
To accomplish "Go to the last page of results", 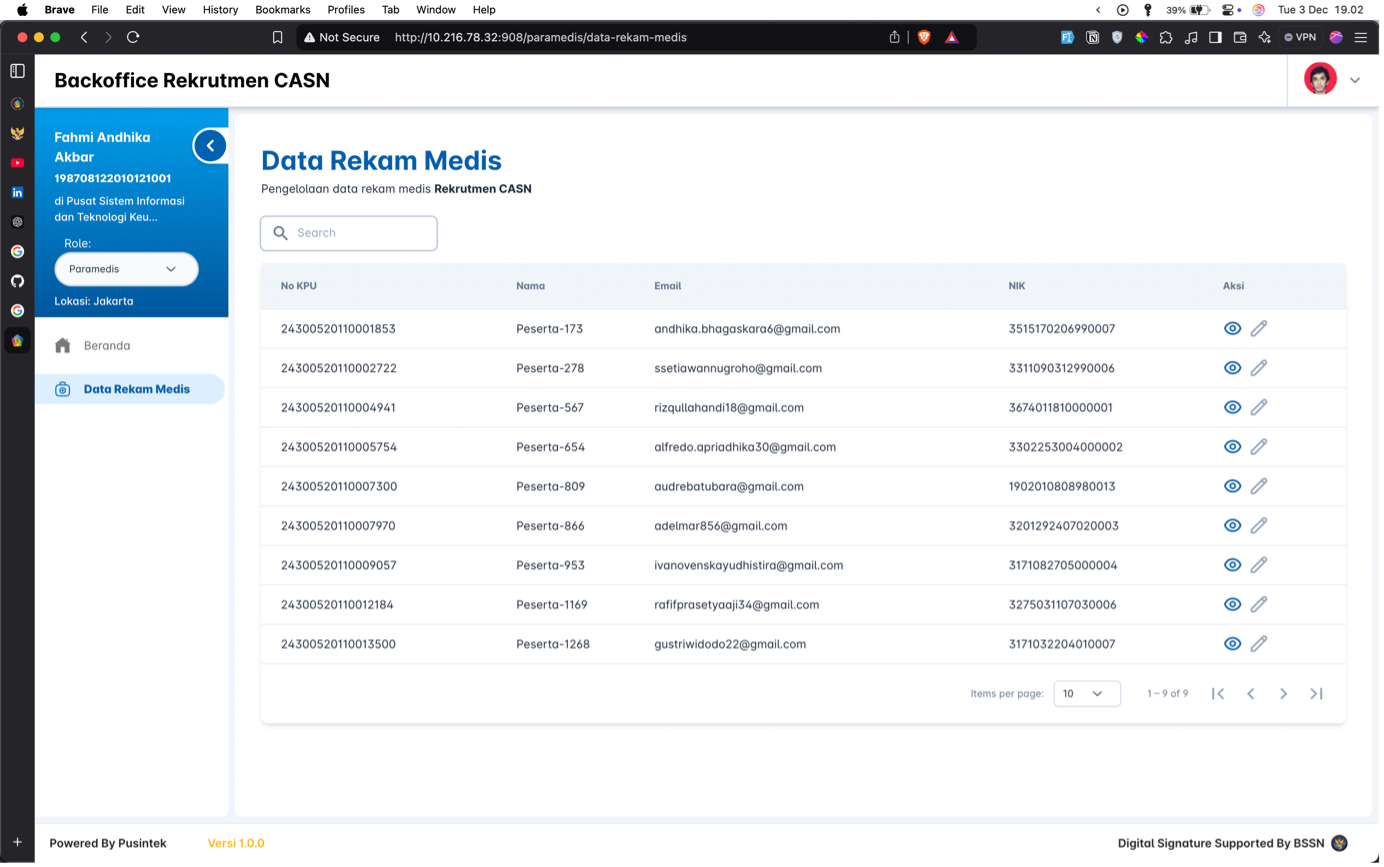I will coord(1316,694).
